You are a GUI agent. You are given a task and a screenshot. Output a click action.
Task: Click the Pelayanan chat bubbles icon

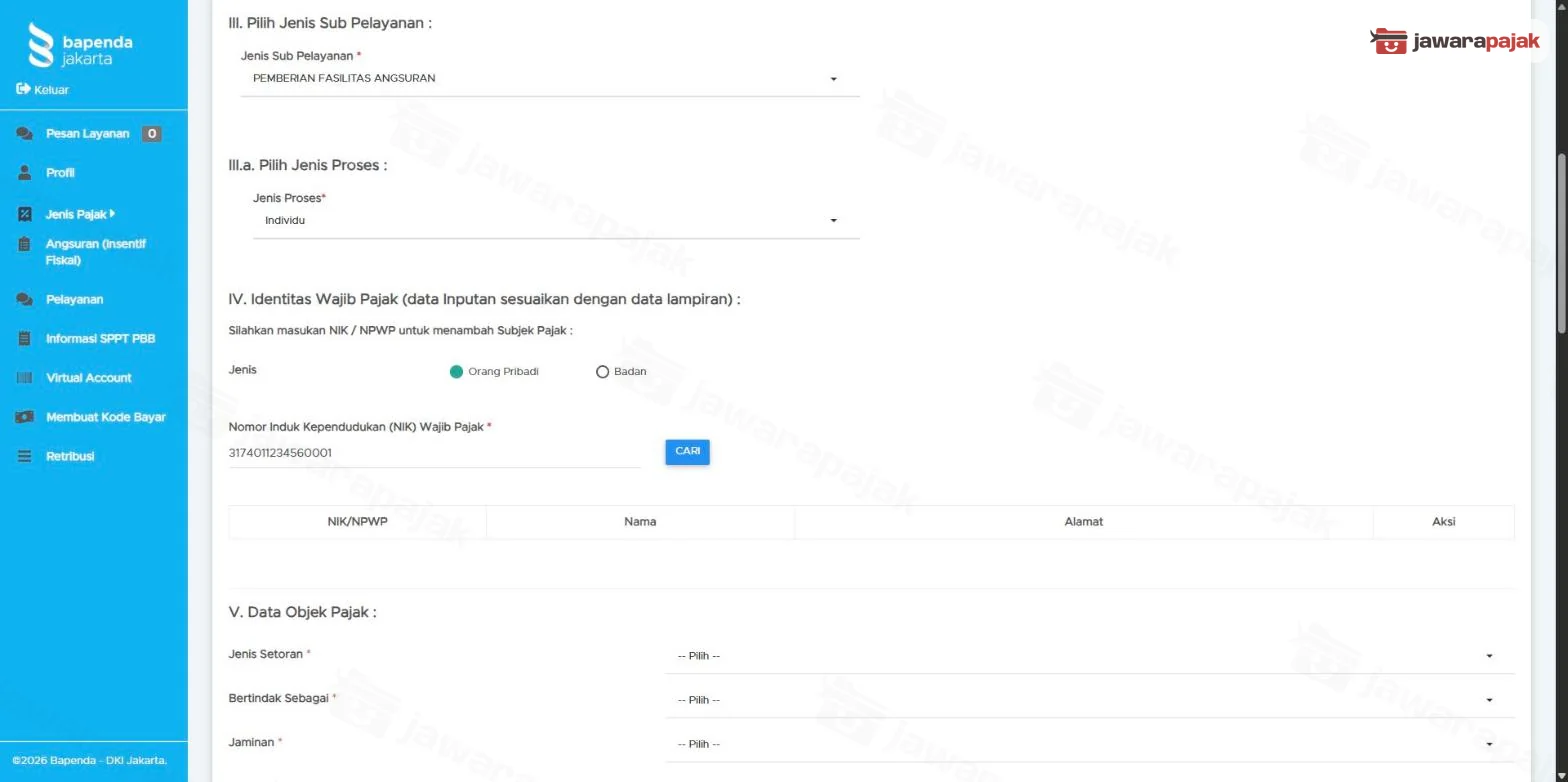tap(25, 299)
